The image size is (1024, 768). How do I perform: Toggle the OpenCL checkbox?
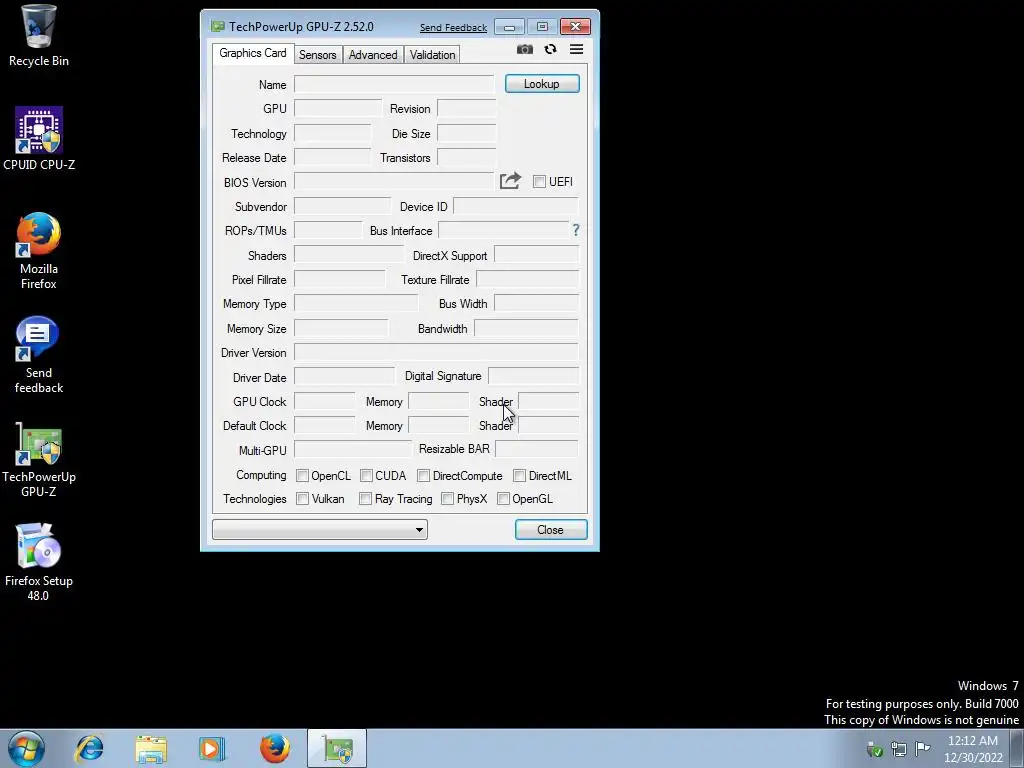(302, 475)
